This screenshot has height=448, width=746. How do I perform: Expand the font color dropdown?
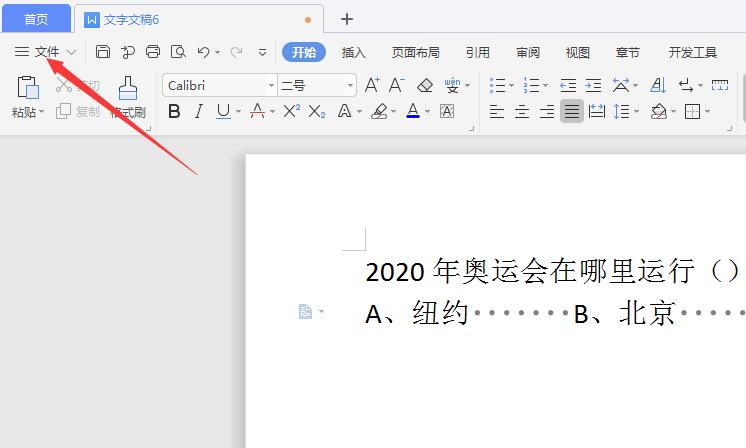[427, 112]
